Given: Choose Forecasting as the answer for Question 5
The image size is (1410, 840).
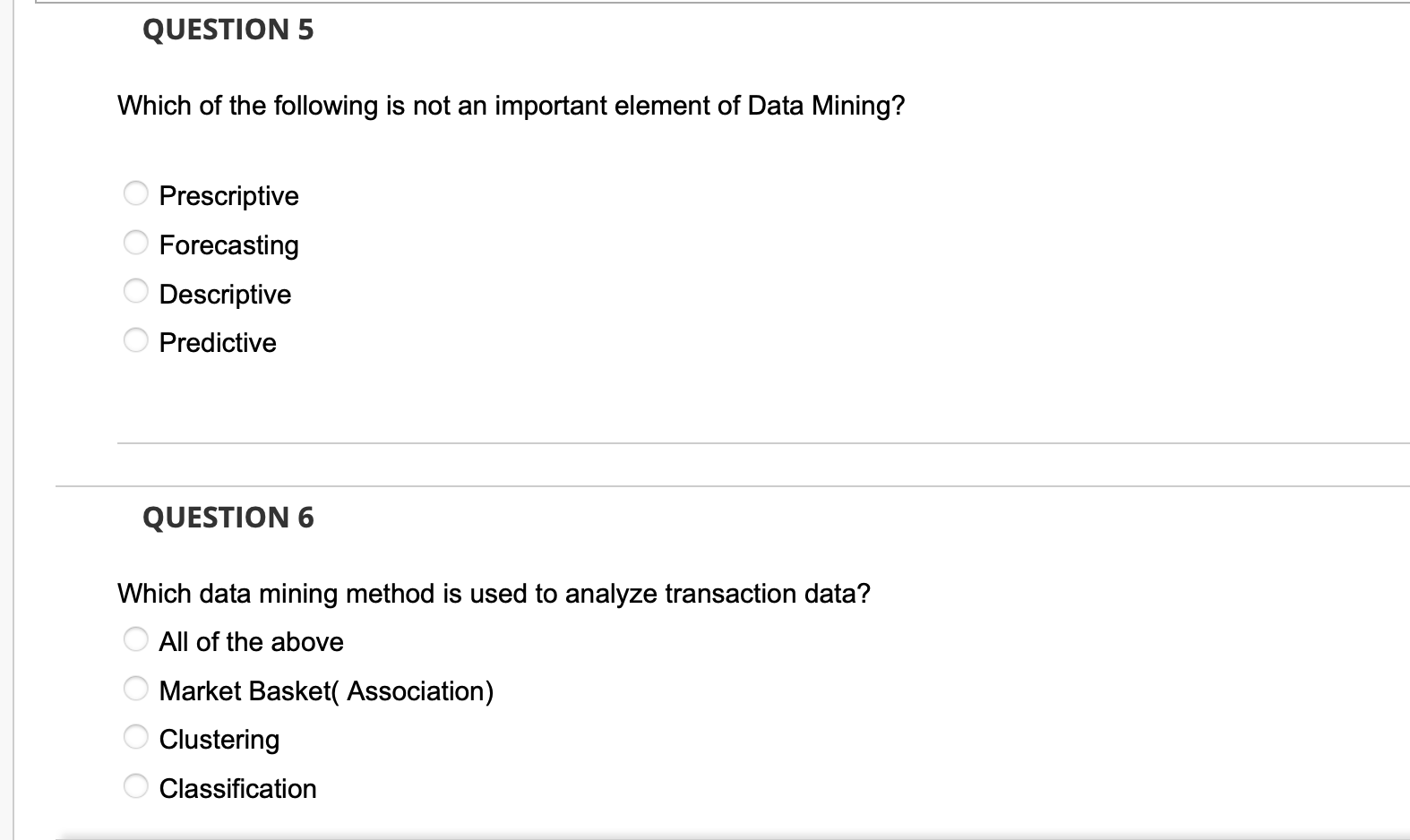Looking at the screenshot, I should (134, 242).
